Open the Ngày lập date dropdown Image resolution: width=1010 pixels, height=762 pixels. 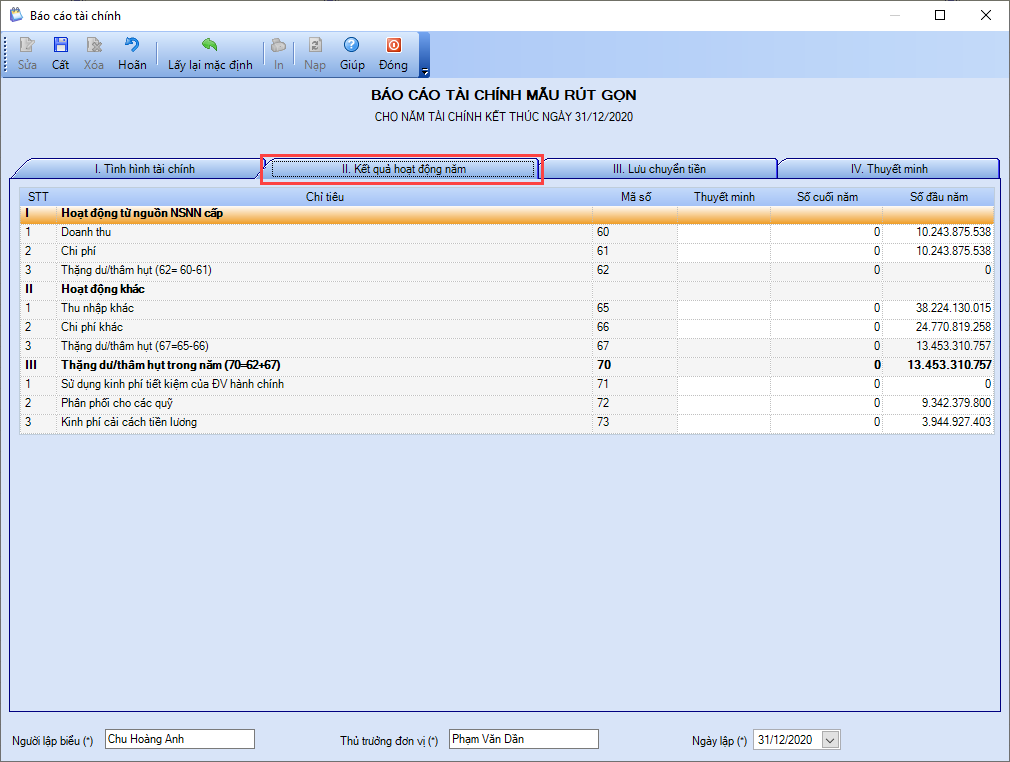[x=830, y=740]
